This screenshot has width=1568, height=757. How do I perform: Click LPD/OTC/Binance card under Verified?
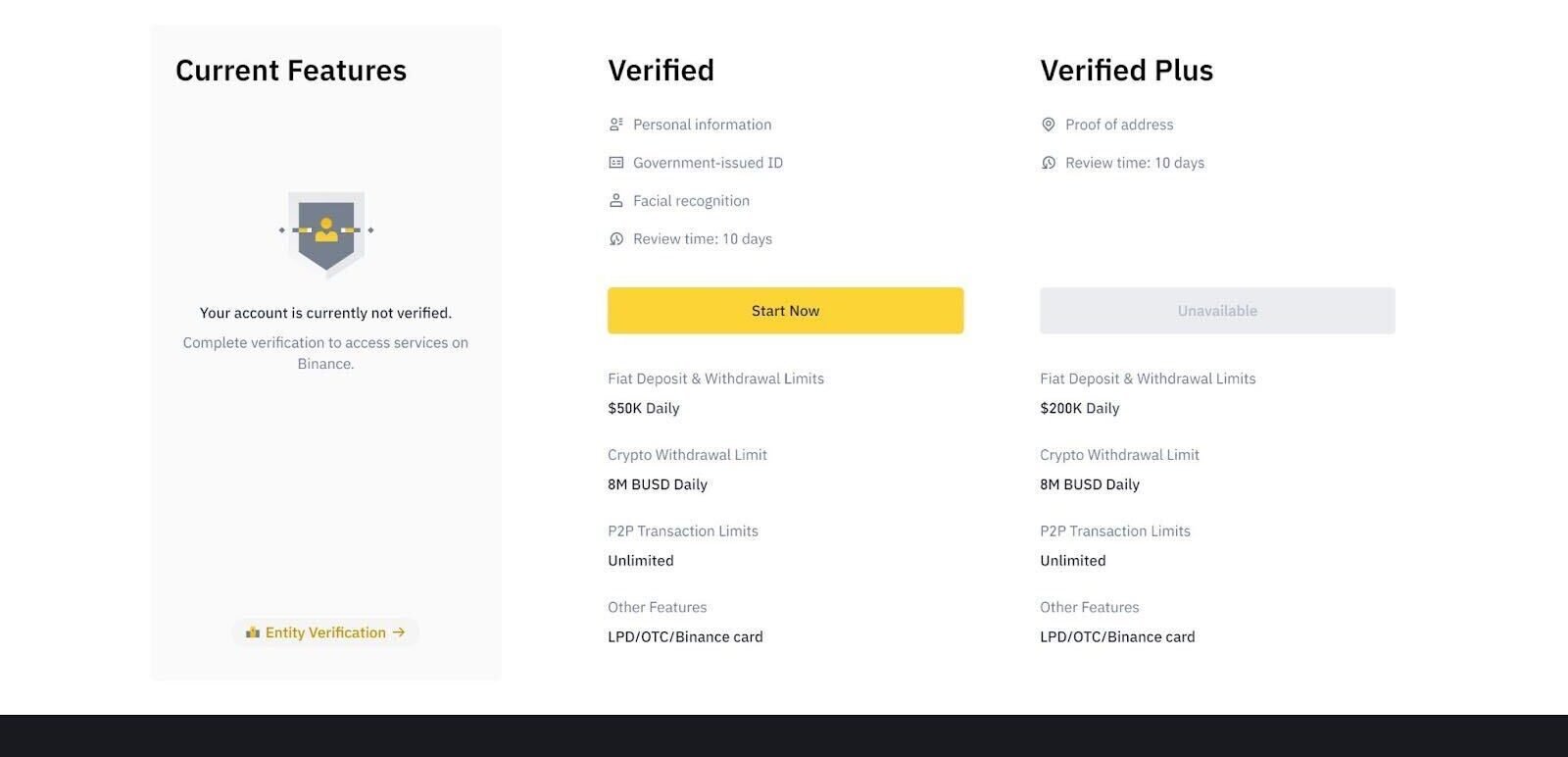point(685,636)
